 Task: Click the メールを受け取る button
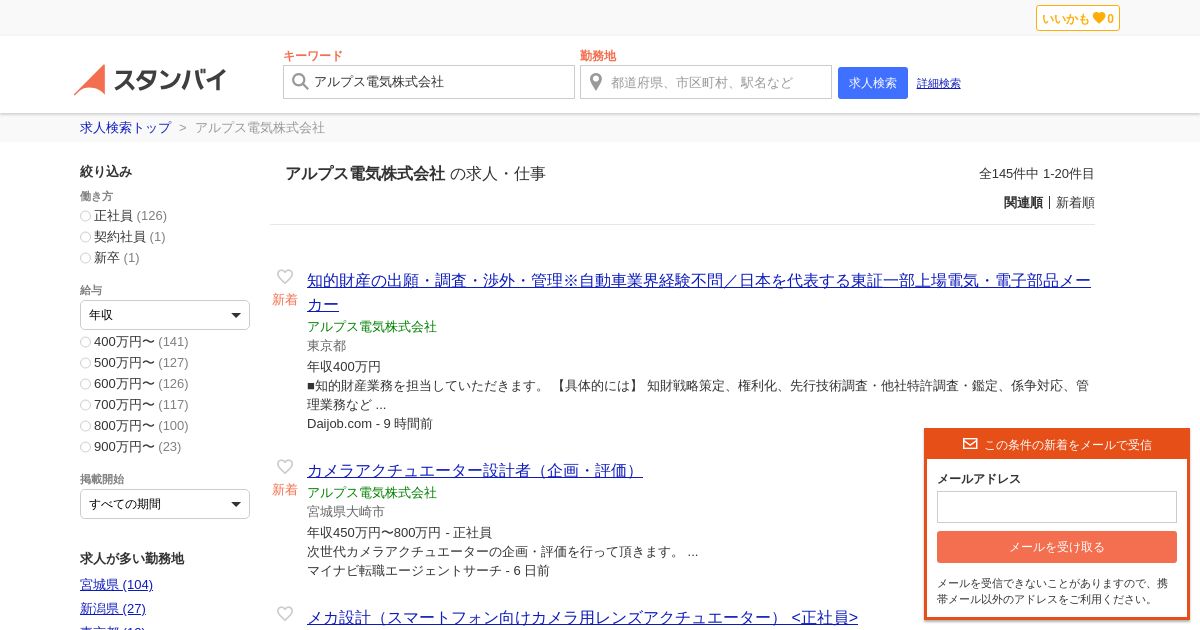click(x=1057, y=547)
